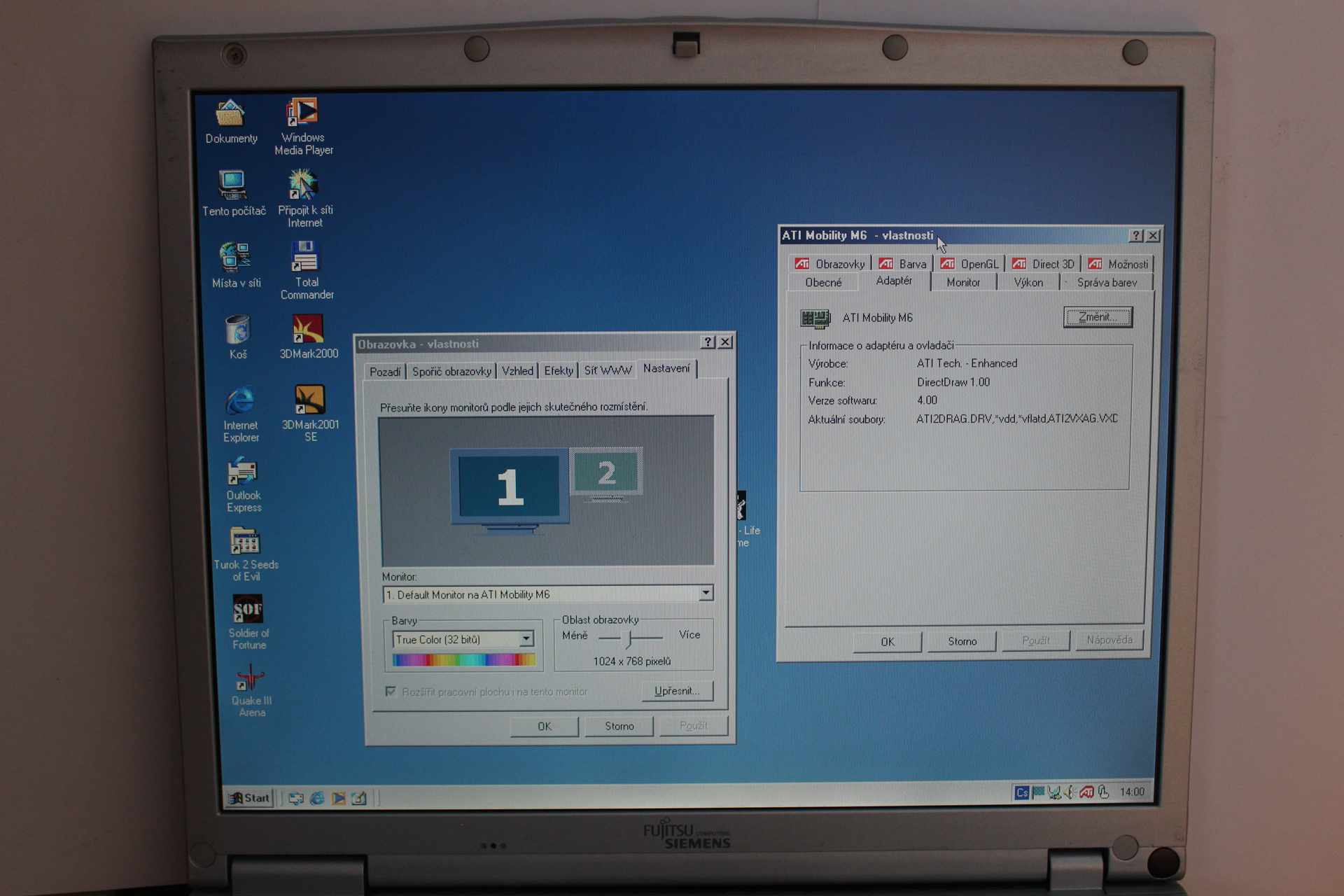Switch to the Obecné tab

823,283
